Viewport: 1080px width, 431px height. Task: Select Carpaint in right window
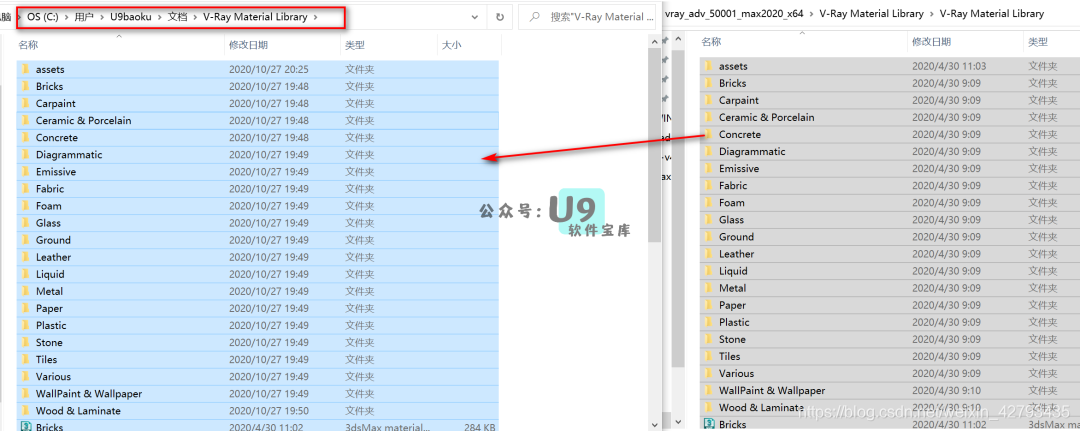coord(739,101)
